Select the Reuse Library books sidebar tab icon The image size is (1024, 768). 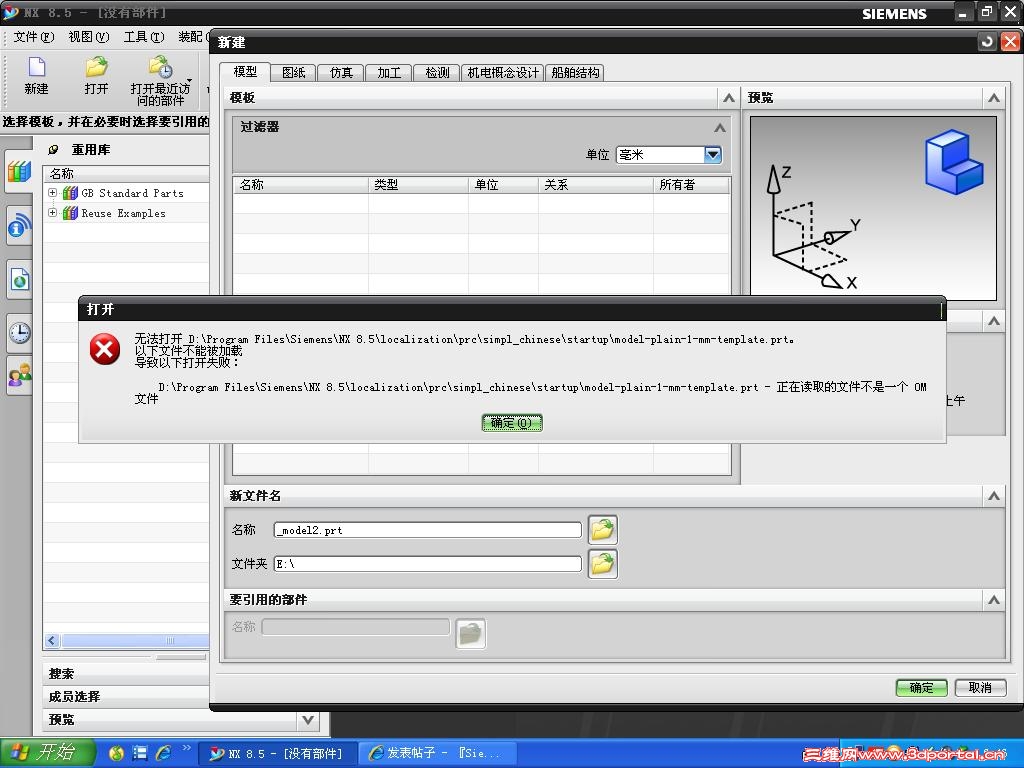point(19,172)
